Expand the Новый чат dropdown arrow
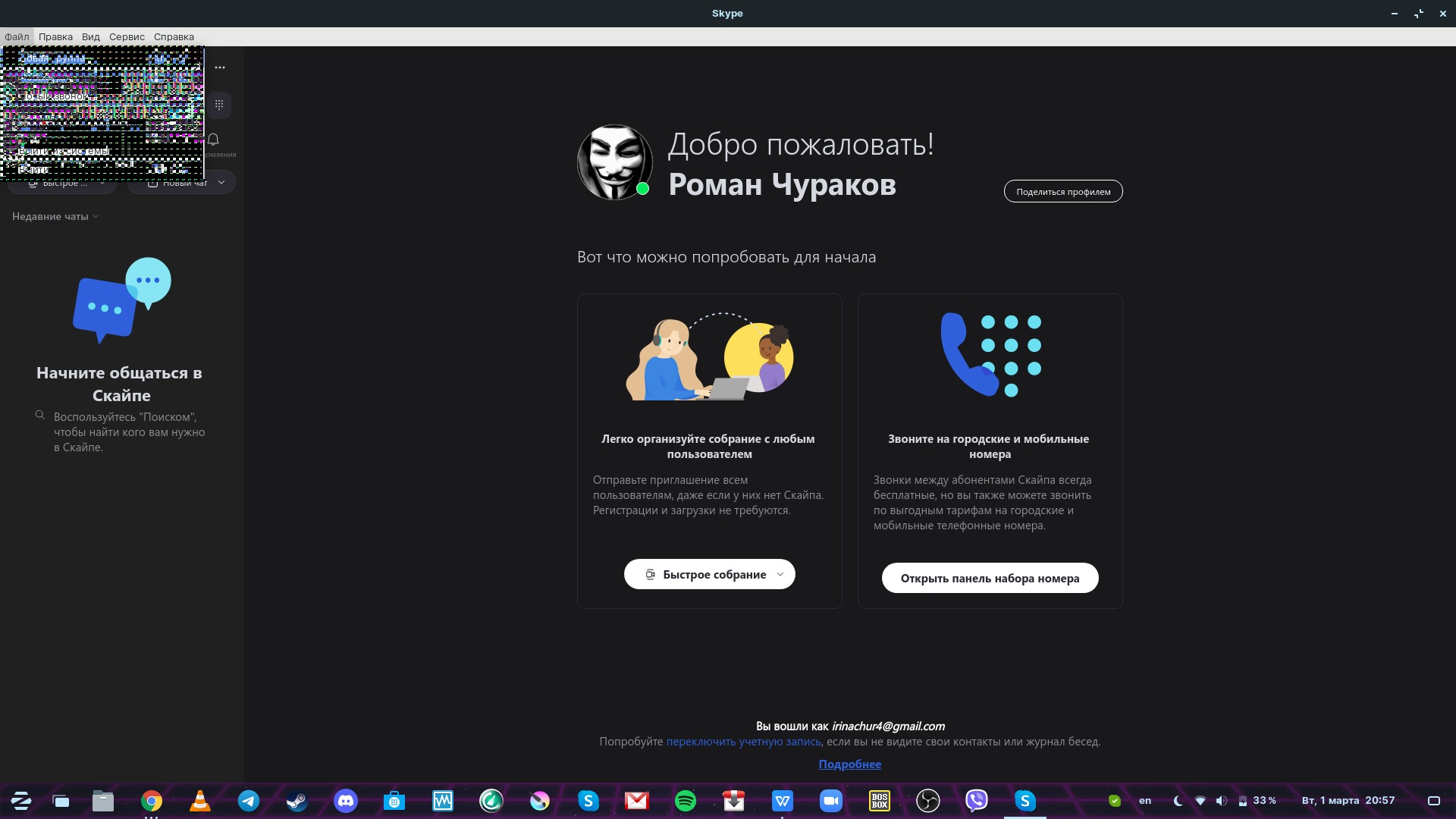Screen dimensions: 1456x819 [x=221, y=182]
